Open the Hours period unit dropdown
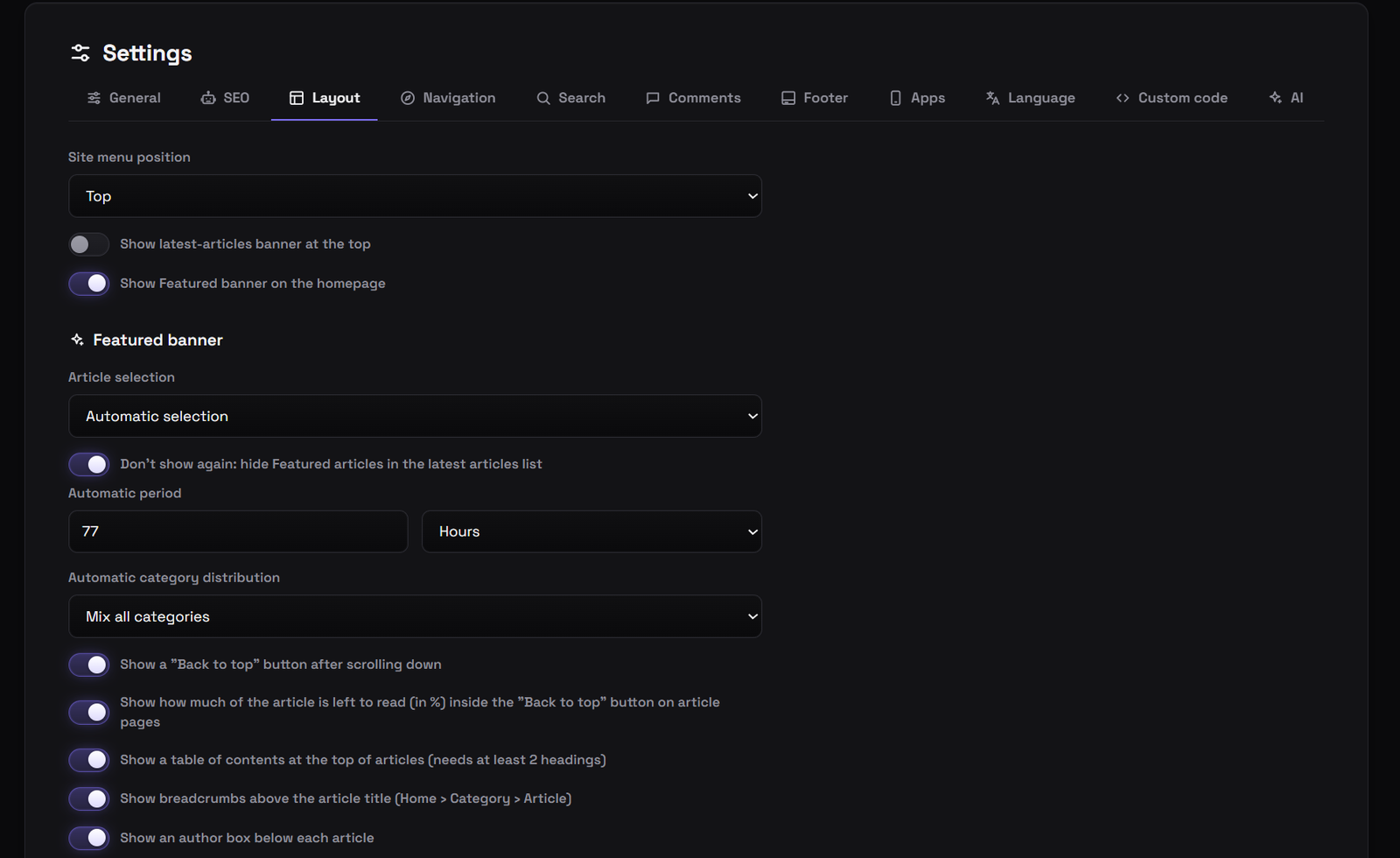The width and height of the screenshot is (1400, 858). tap(591, 531)
